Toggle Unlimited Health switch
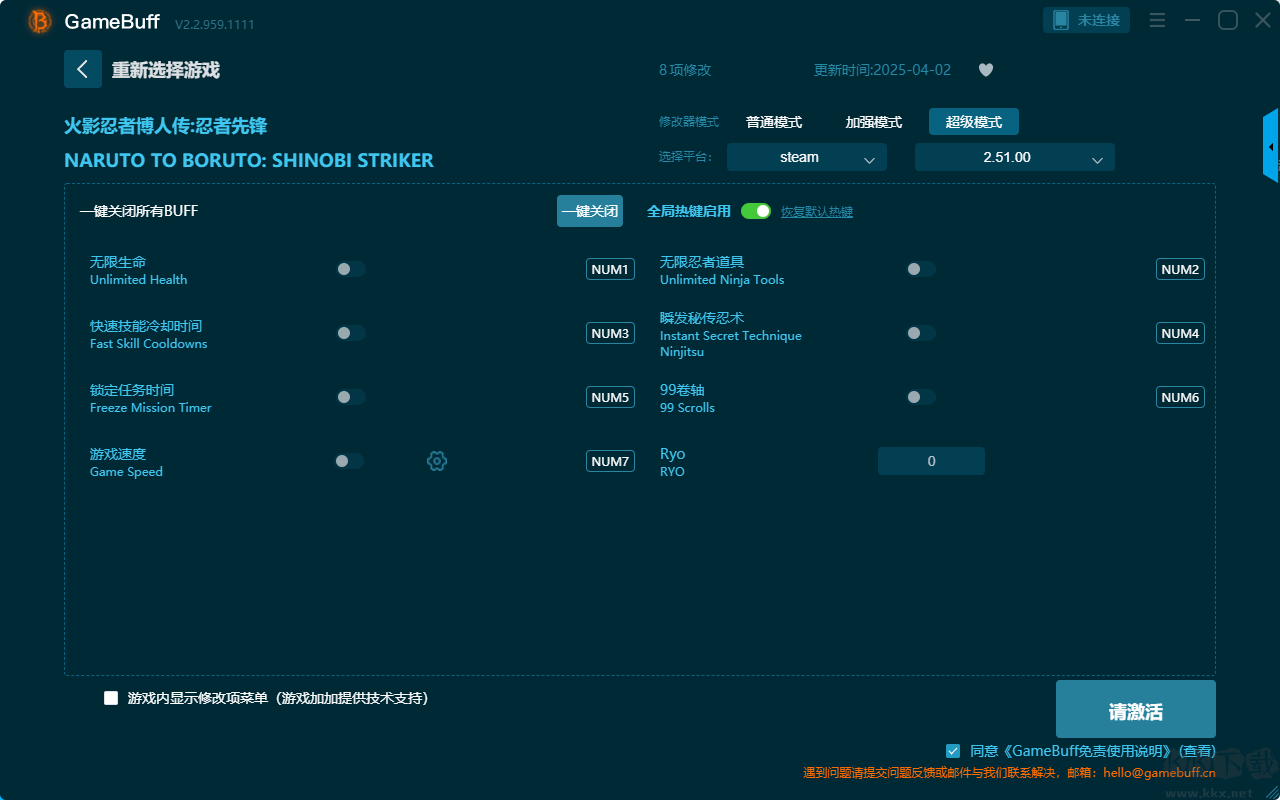 point(351,269)
